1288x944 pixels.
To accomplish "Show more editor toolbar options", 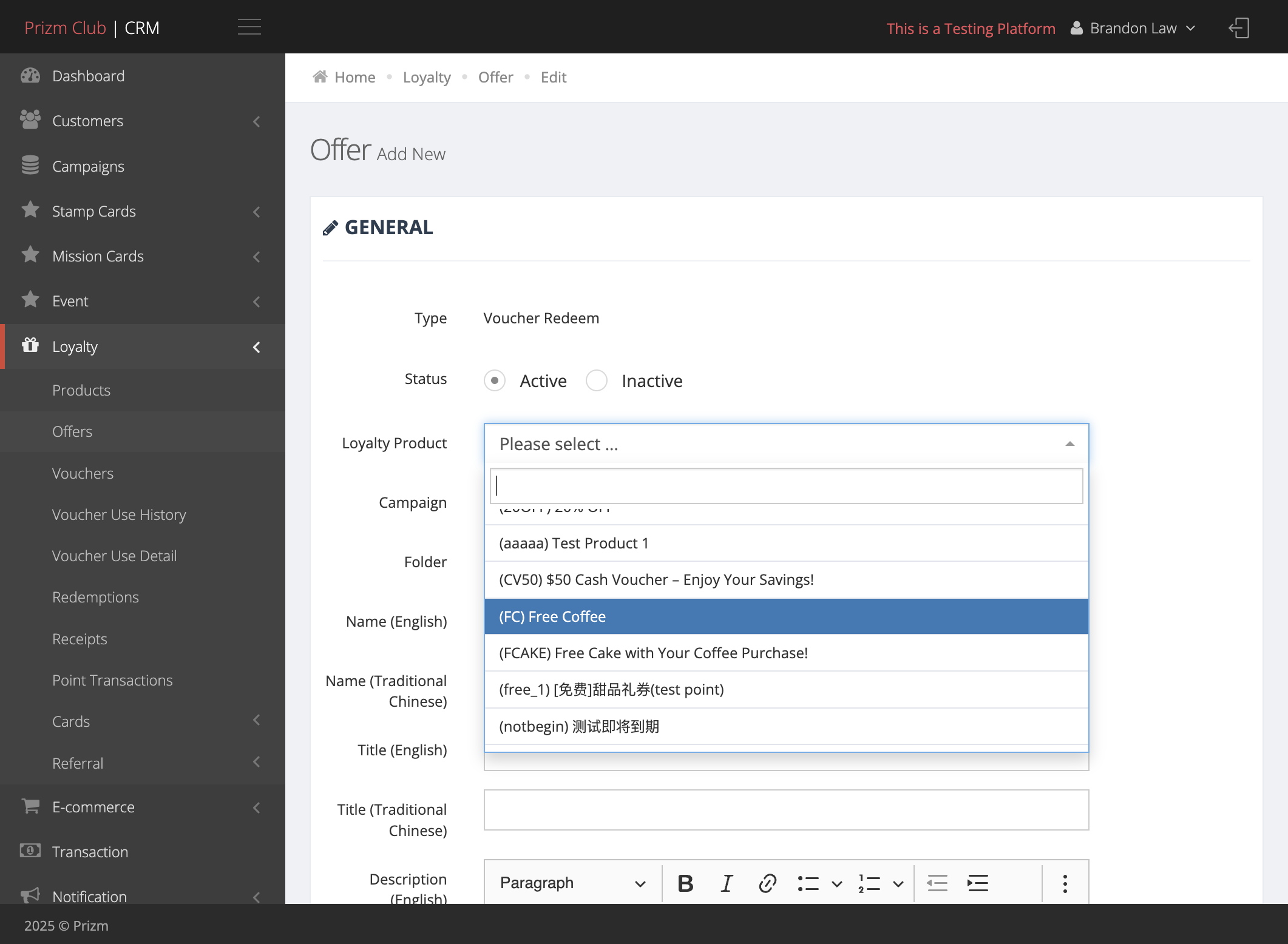I will [x=1065, y=883].
